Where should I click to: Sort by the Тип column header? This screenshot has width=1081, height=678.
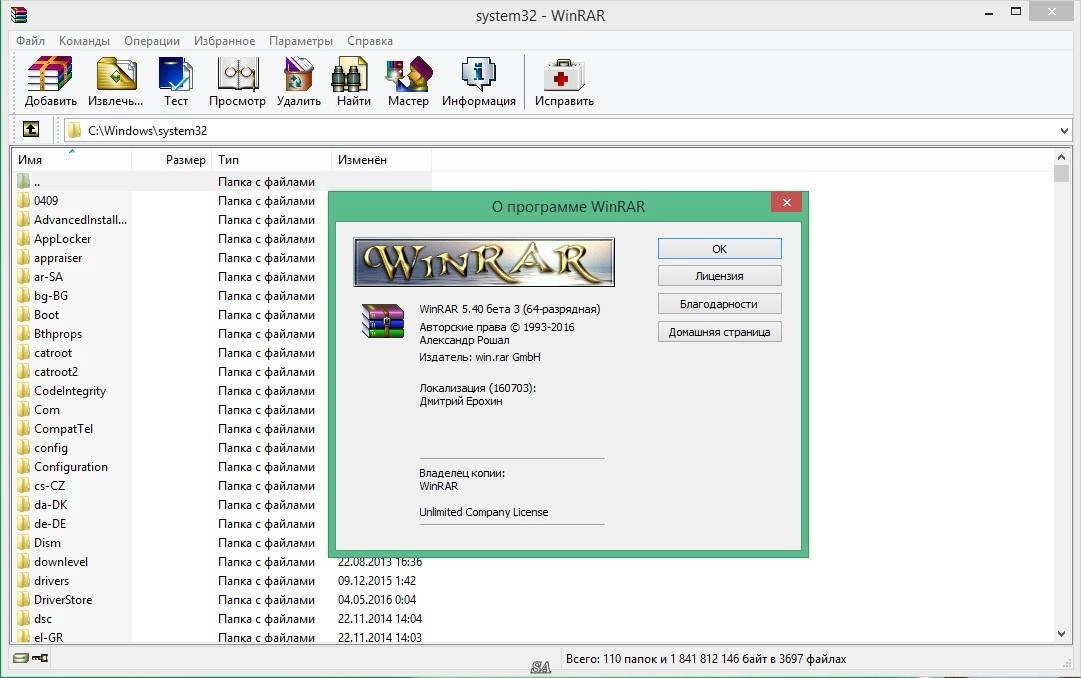point(271,159)
